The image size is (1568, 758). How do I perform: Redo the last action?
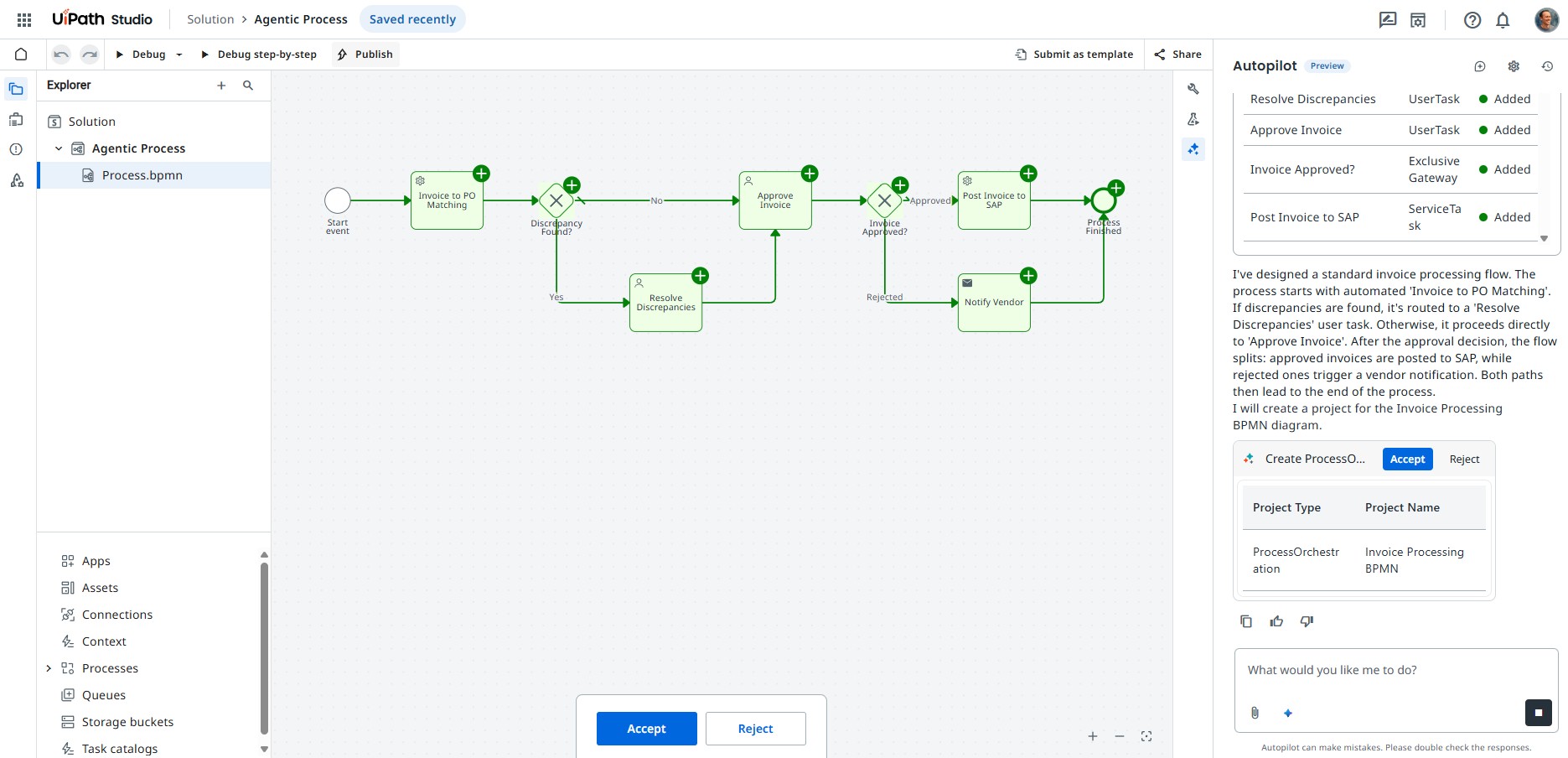pos(90,55)
